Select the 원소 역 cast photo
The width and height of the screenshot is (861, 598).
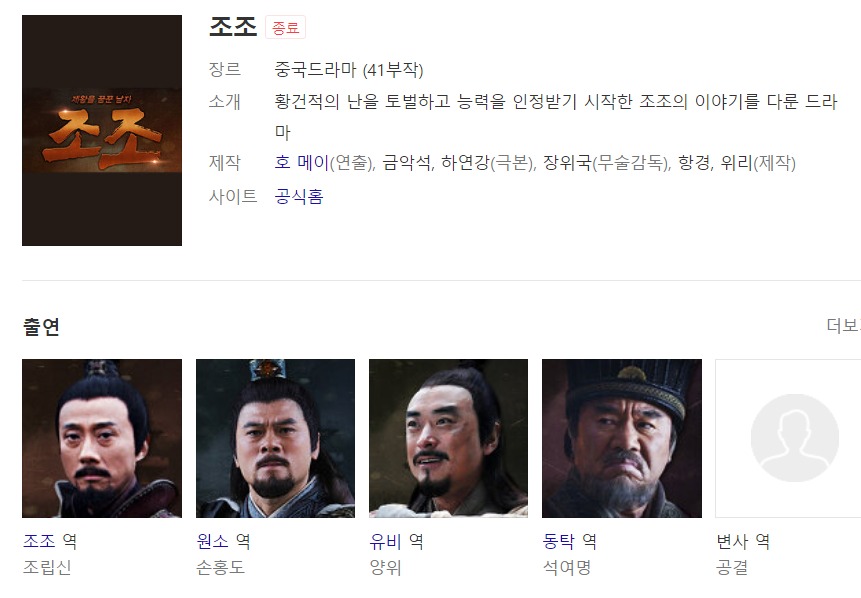coord(275,438)
